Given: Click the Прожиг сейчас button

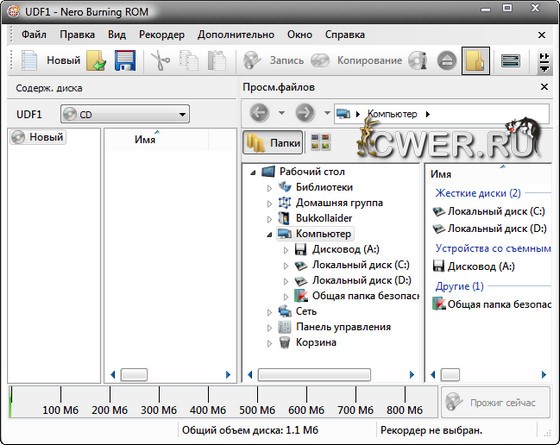Looking at the screenshot, I should pyautogui.click(x=496, y=402).
